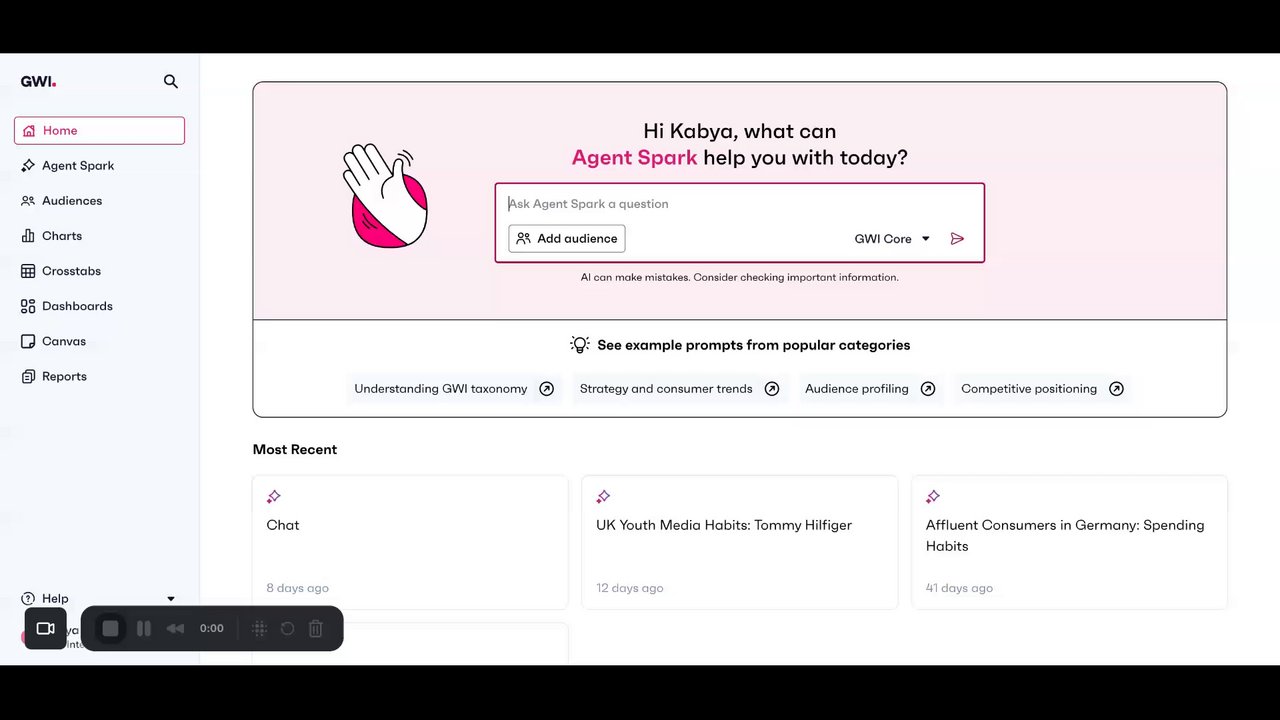Screen dimensions: 1280x720
Task: Click the GWI logo
Action: point(38,82)
